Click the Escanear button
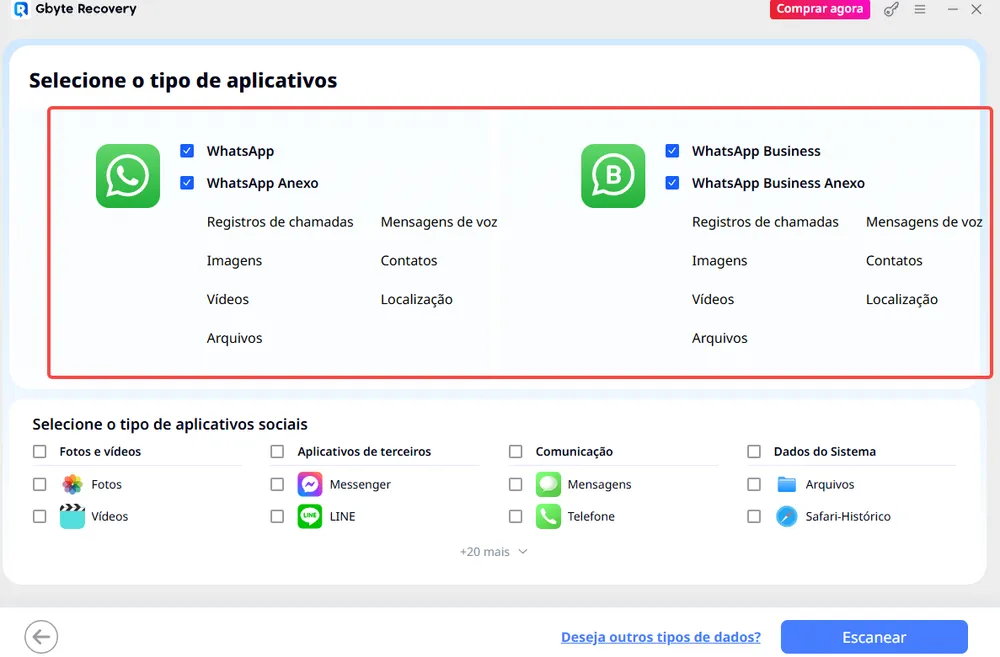Image resolution: width=1000 pixels, height=657 pixels. pos(874,636)
